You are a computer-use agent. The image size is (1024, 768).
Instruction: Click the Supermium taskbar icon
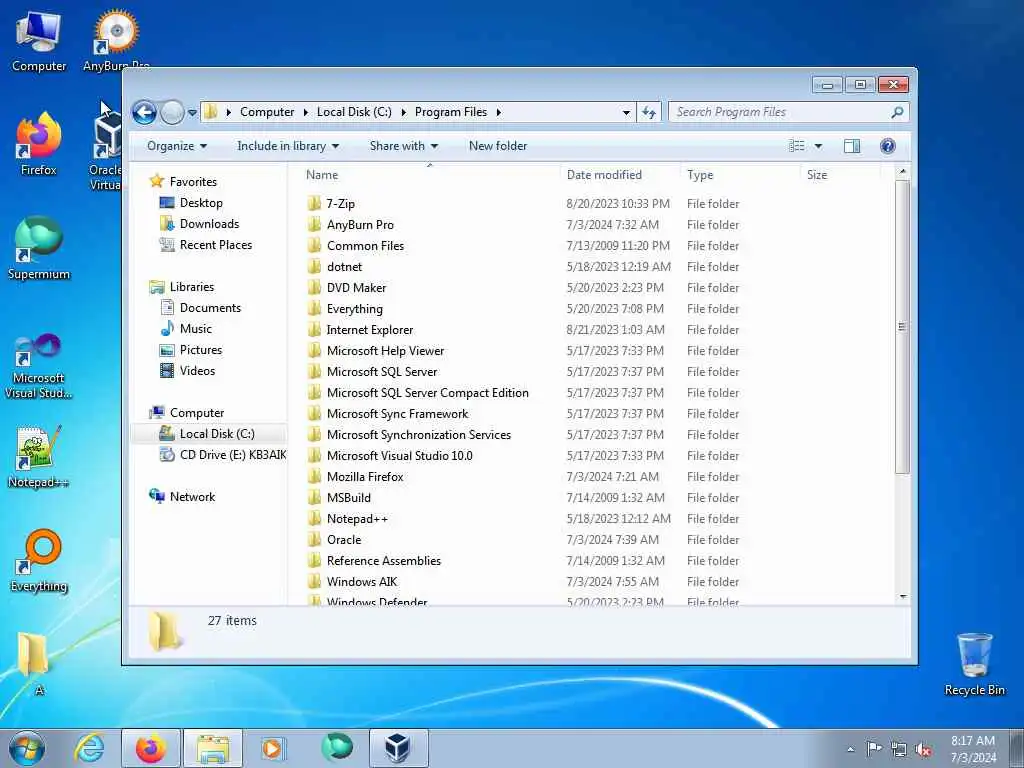(336, 748)
